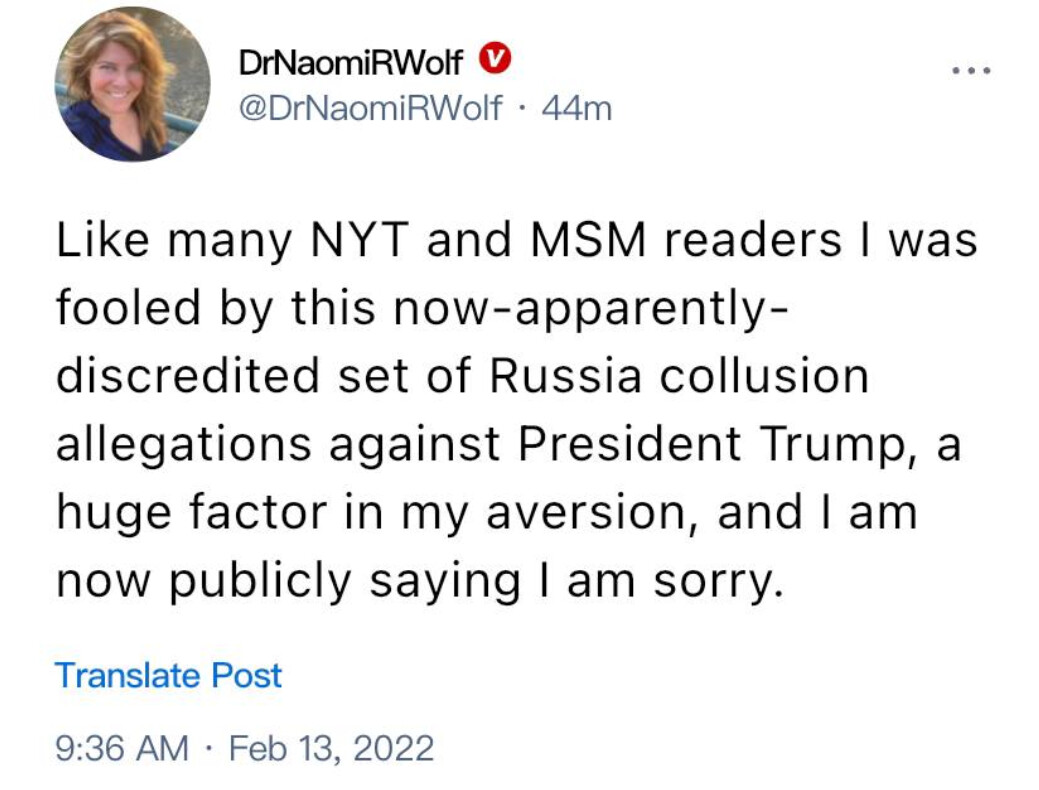
Task: Open DrNaomiRWolf's profile picture
Action: click(132, 84)
